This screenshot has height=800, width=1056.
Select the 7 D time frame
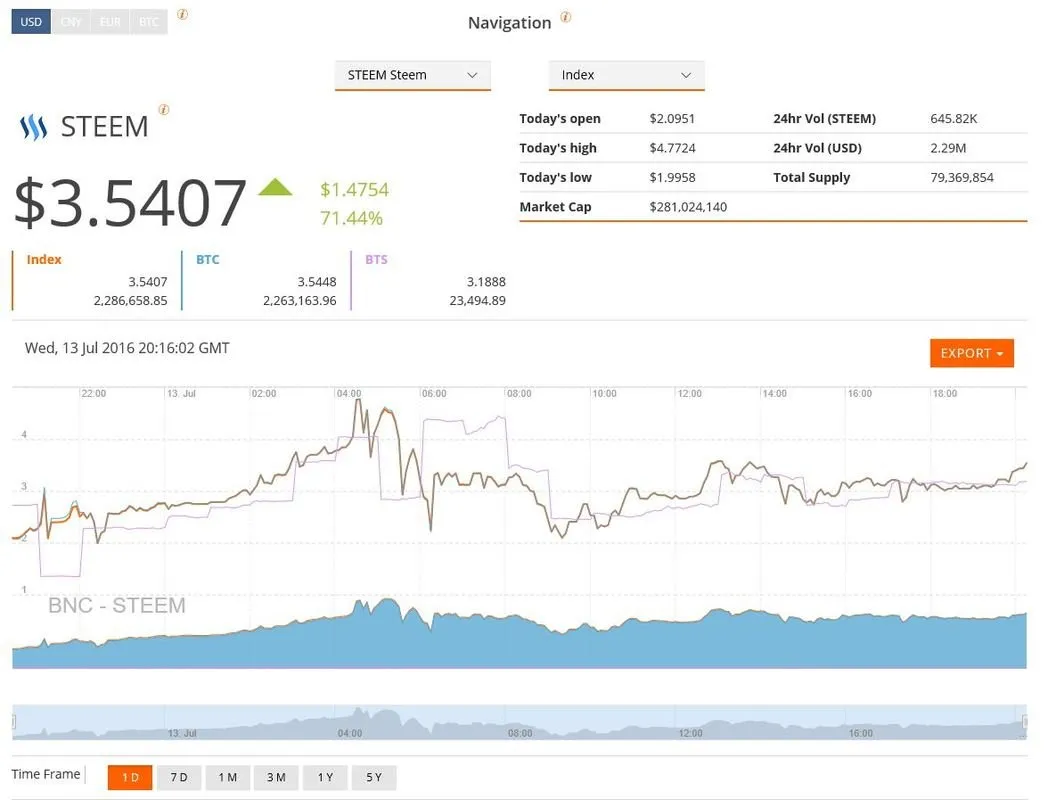click(179, 777)
